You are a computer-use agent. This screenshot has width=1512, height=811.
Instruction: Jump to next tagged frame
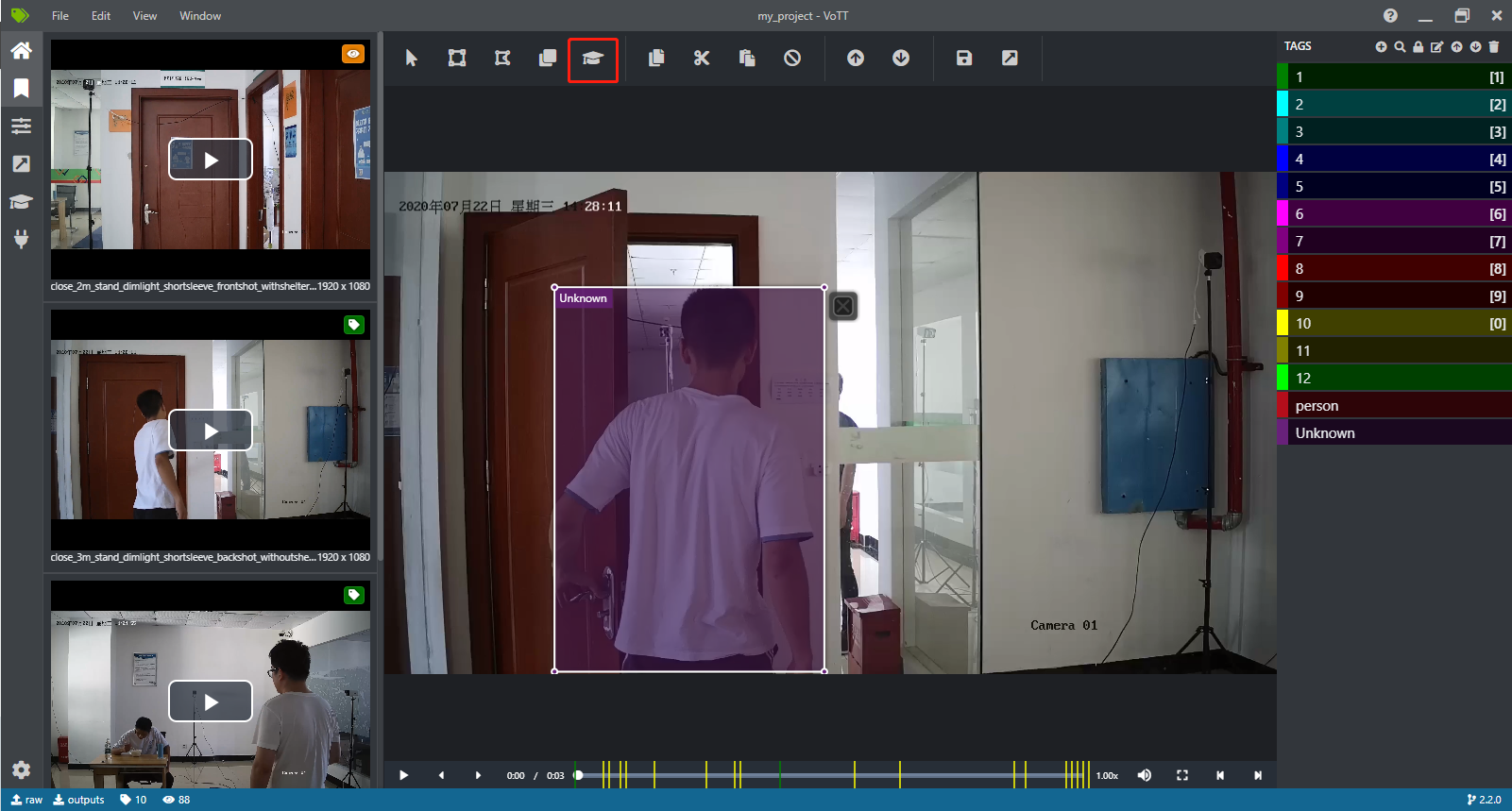click(x=1258, y=775)
